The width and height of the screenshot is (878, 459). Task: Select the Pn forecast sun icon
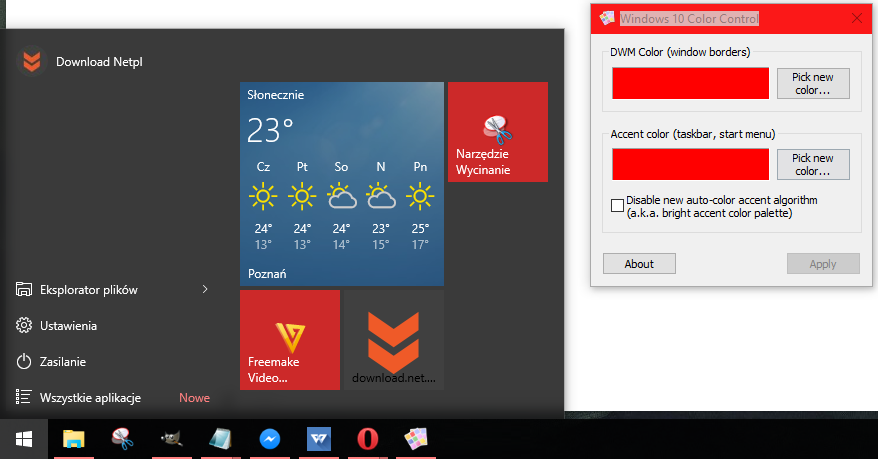pyautogui.click(x=420, y=197)
